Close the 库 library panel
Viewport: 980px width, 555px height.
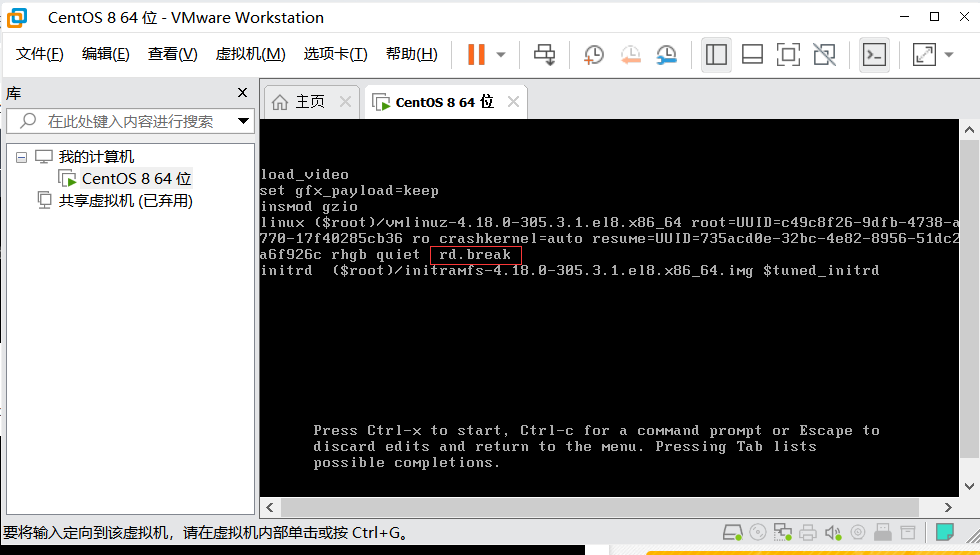[242, 92]
